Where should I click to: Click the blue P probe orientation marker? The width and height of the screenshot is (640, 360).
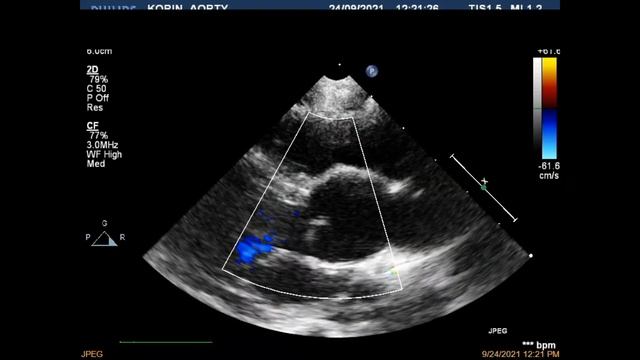click(371, 71)
